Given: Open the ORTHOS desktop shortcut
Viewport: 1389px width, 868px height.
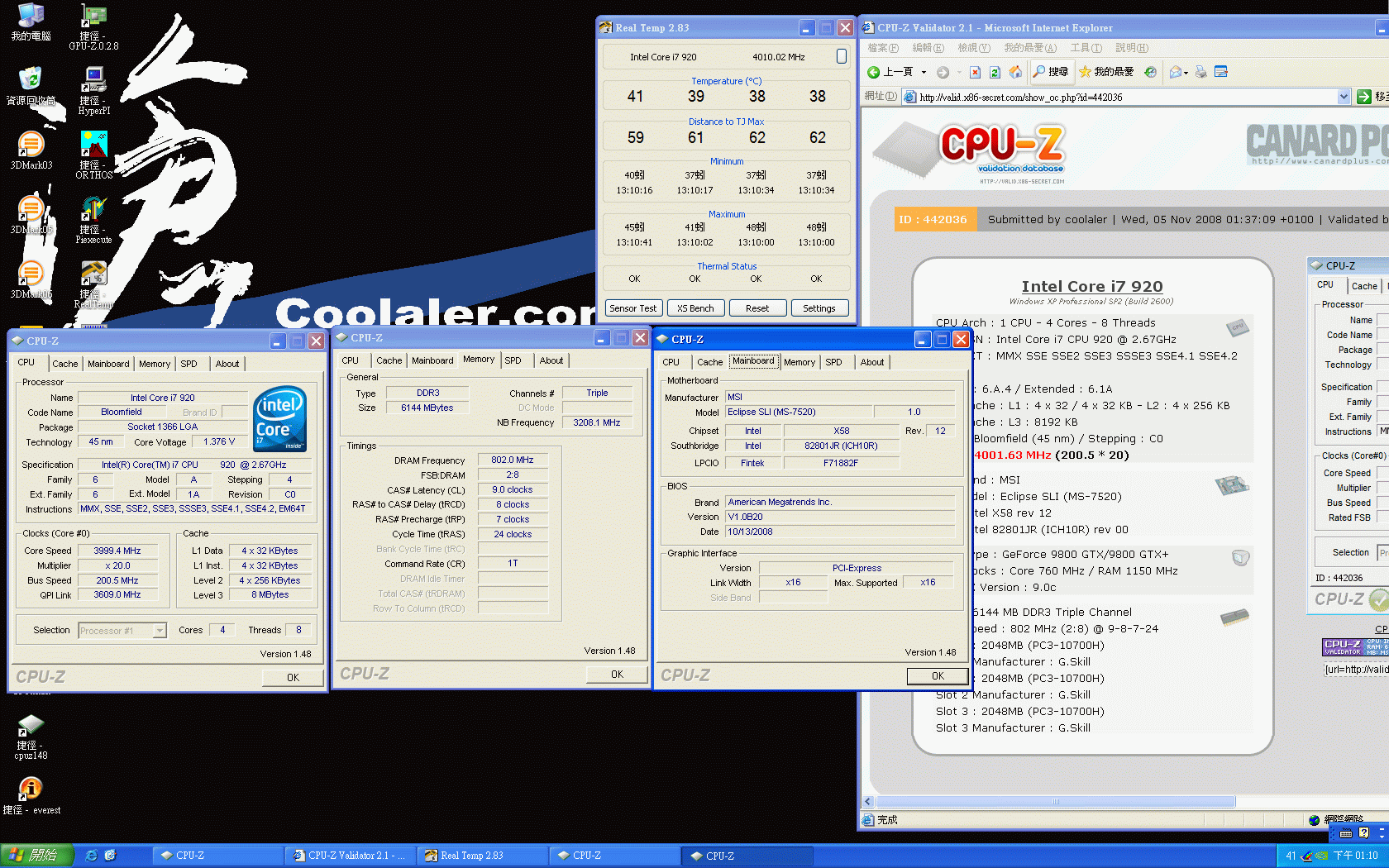Looking at the screenshot, I should (x=94, y=155).
